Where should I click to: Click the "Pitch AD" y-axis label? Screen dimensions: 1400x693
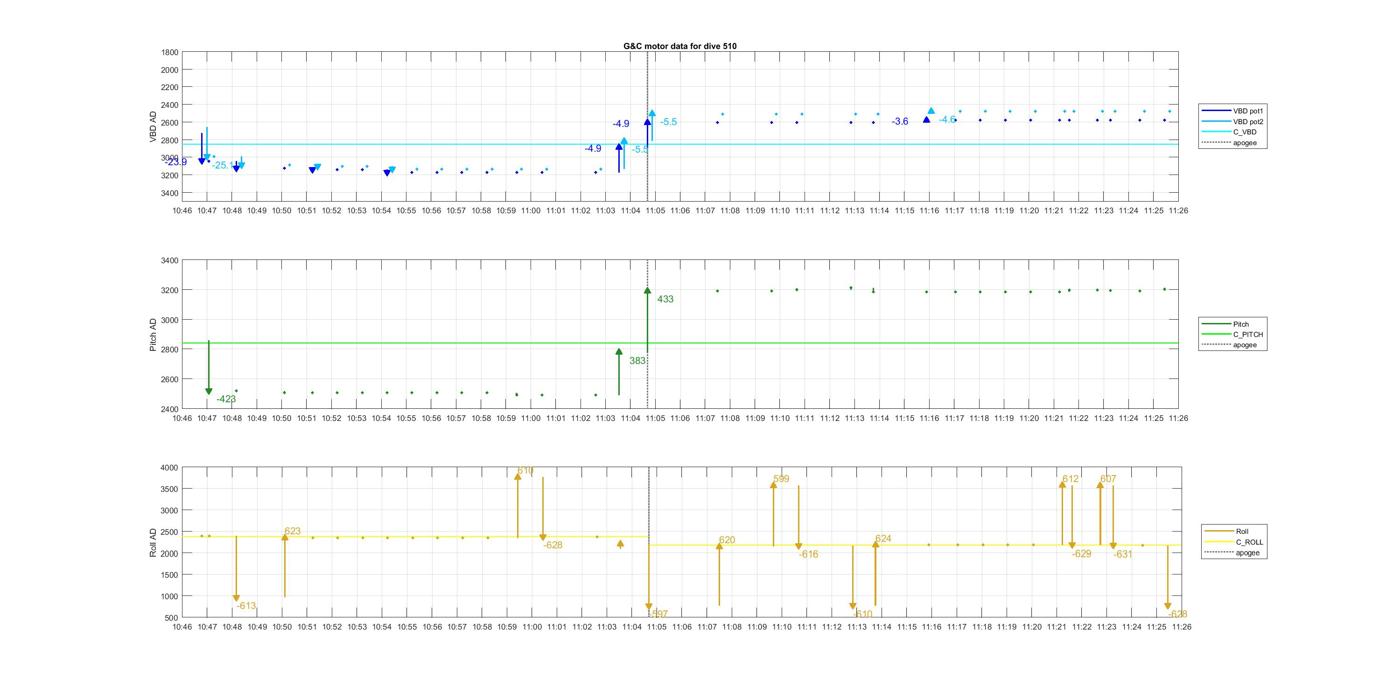(153, 335)
